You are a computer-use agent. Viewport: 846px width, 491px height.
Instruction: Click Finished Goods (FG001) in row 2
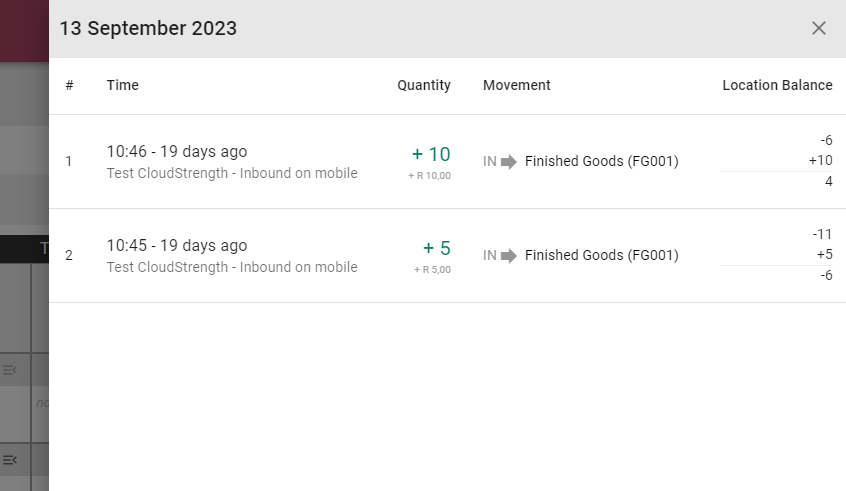point(602,255)
